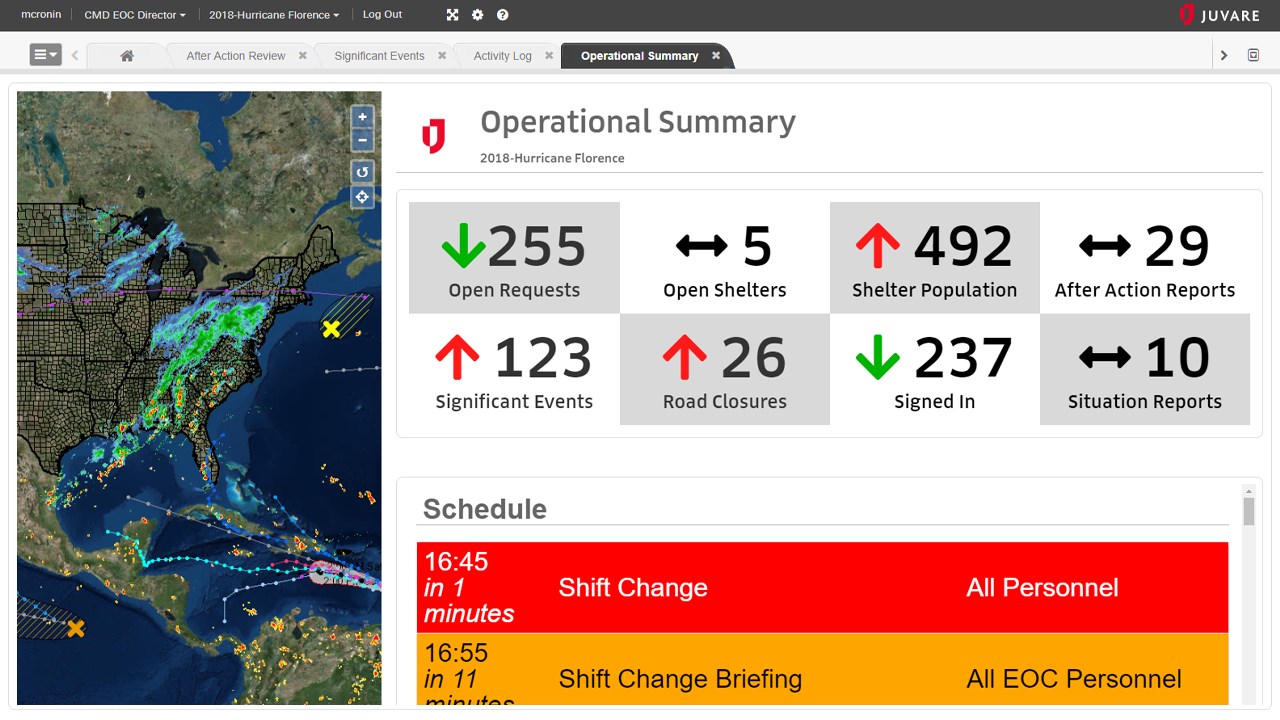Open the CMD EOC Director role dropdown

click(x=134, y=15)
